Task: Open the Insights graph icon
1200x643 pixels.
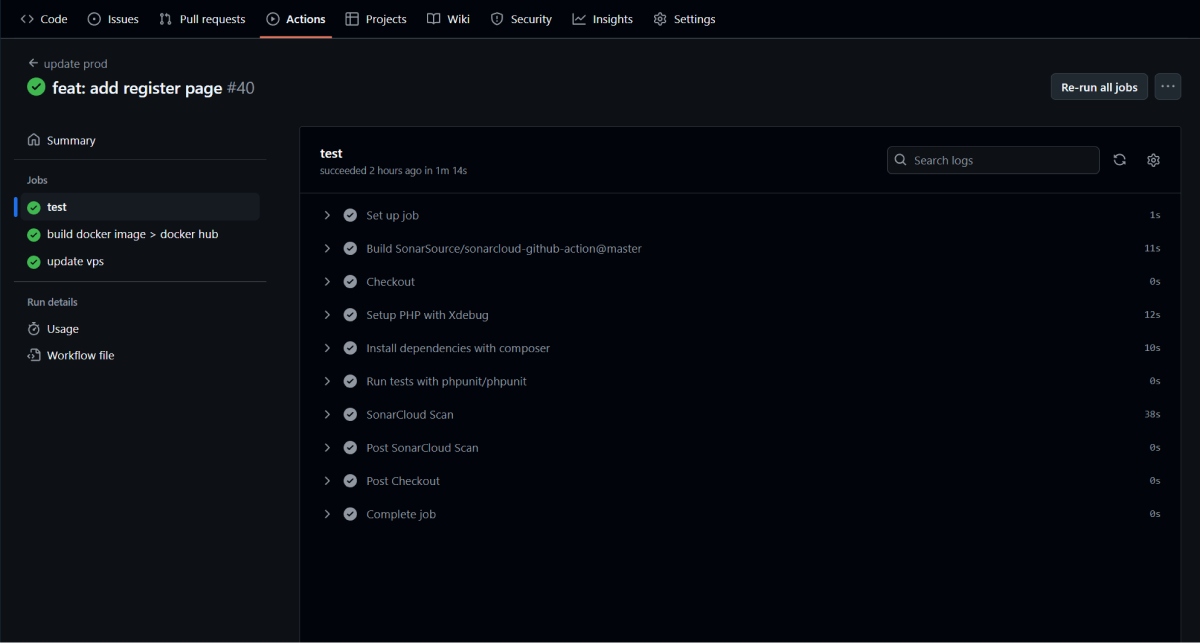Action: (x=580, y=18)
